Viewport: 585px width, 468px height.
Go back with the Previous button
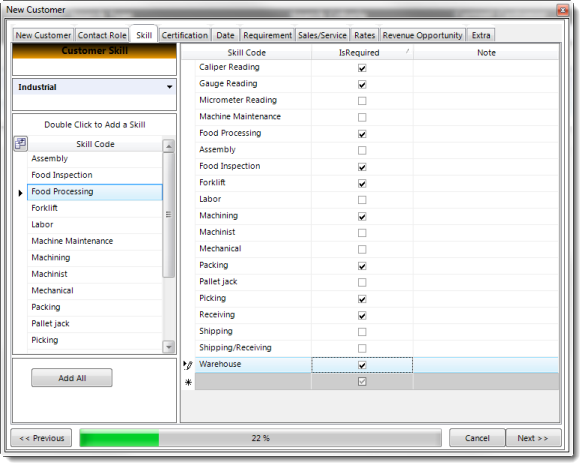coord(41,438)
